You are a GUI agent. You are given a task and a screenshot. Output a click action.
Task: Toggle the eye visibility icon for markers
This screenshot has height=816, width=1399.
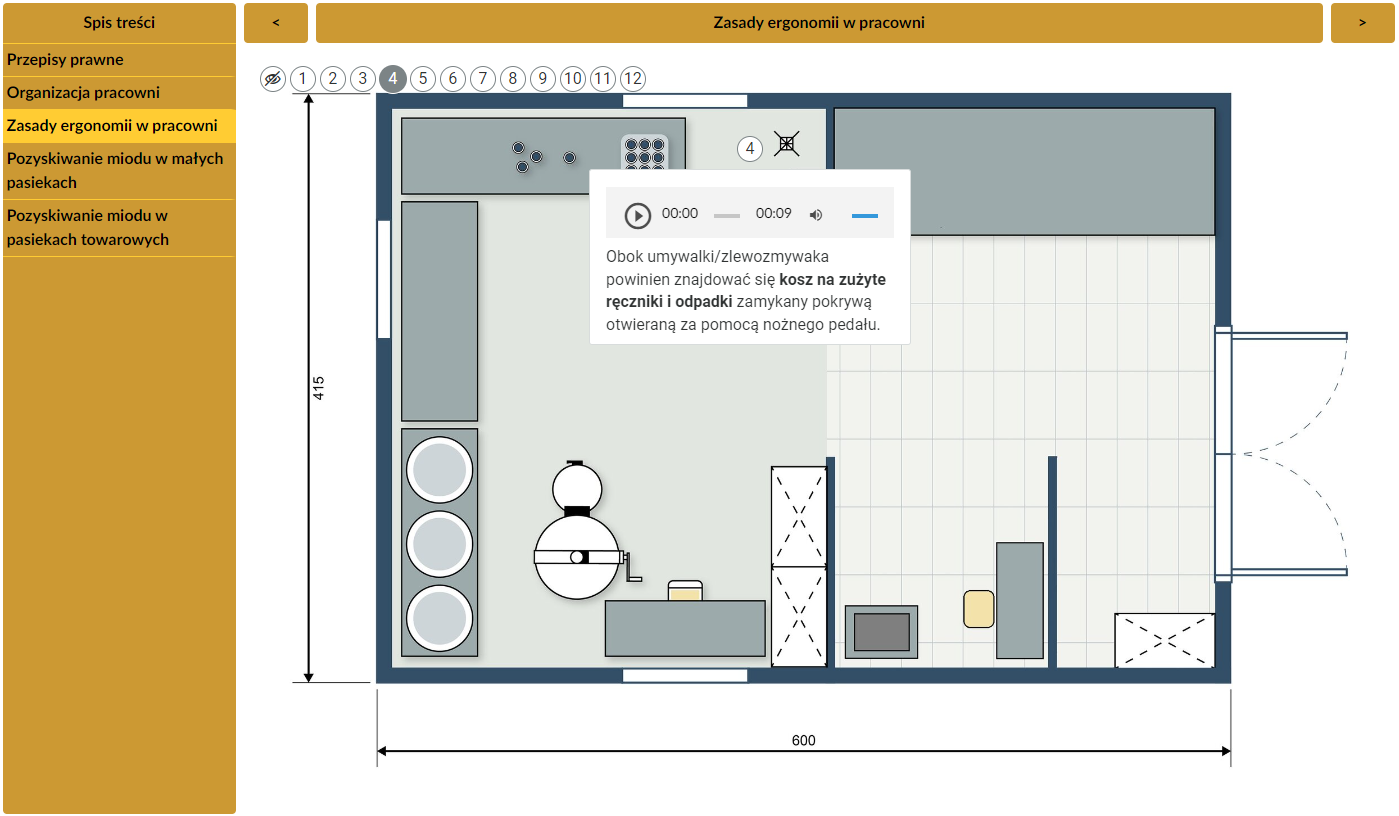pyautogui.click(x=273, y=79)
